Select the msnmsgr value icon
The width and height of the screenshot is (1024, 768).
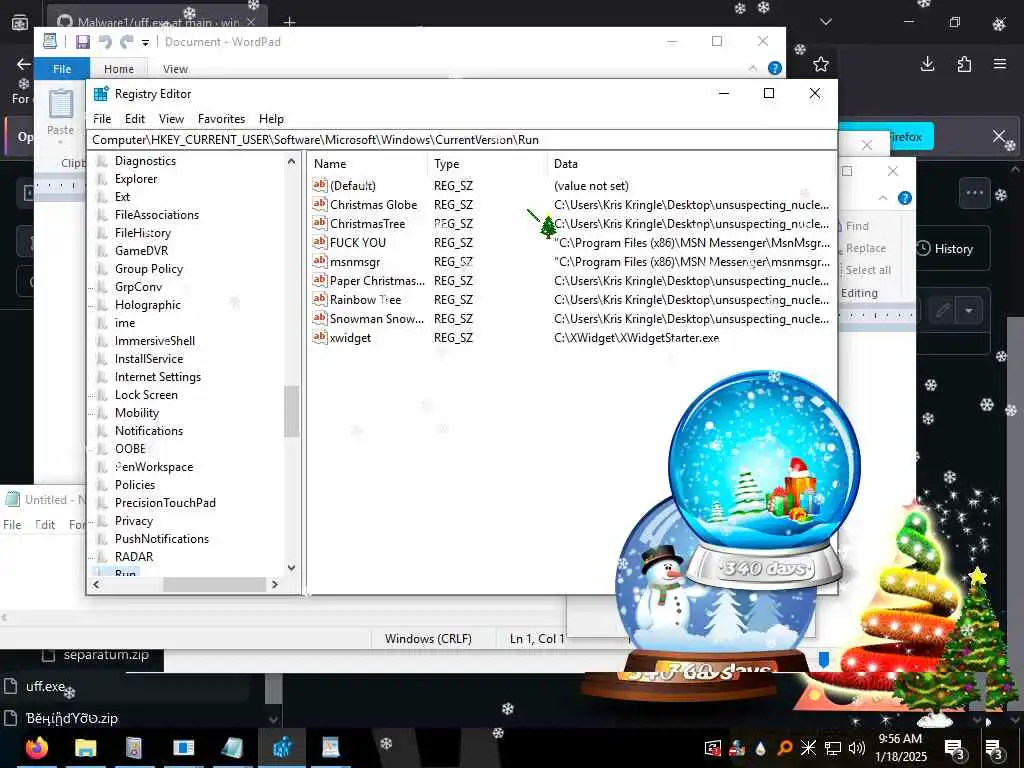[319, 261]
